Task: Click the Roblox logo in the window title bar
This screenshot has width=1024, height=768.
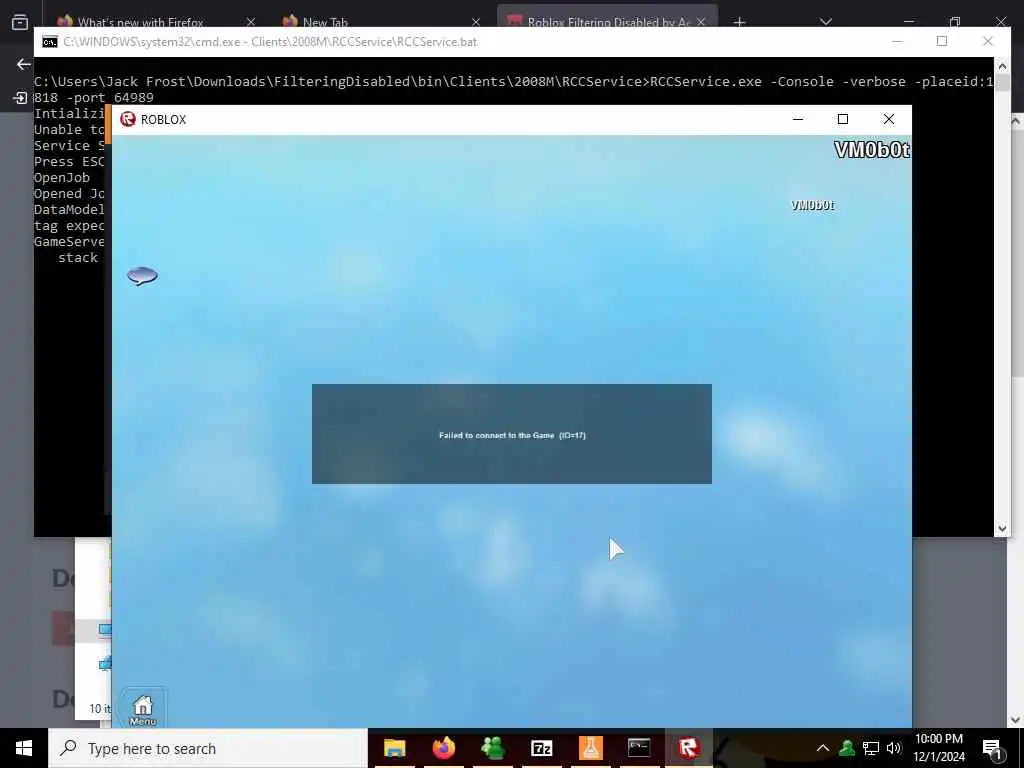Action: tap(128, 119)
